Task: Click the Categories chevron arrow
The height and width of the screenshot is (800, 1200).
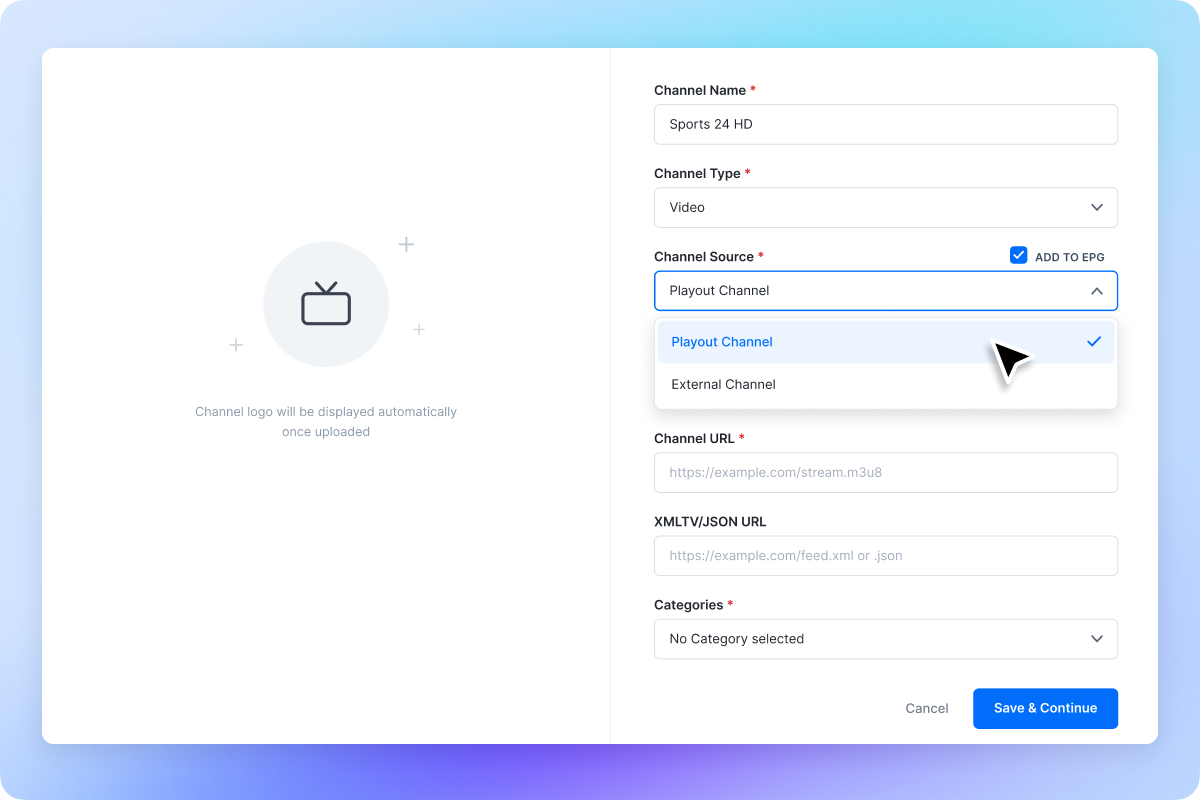Action: tap(1097, 639)
